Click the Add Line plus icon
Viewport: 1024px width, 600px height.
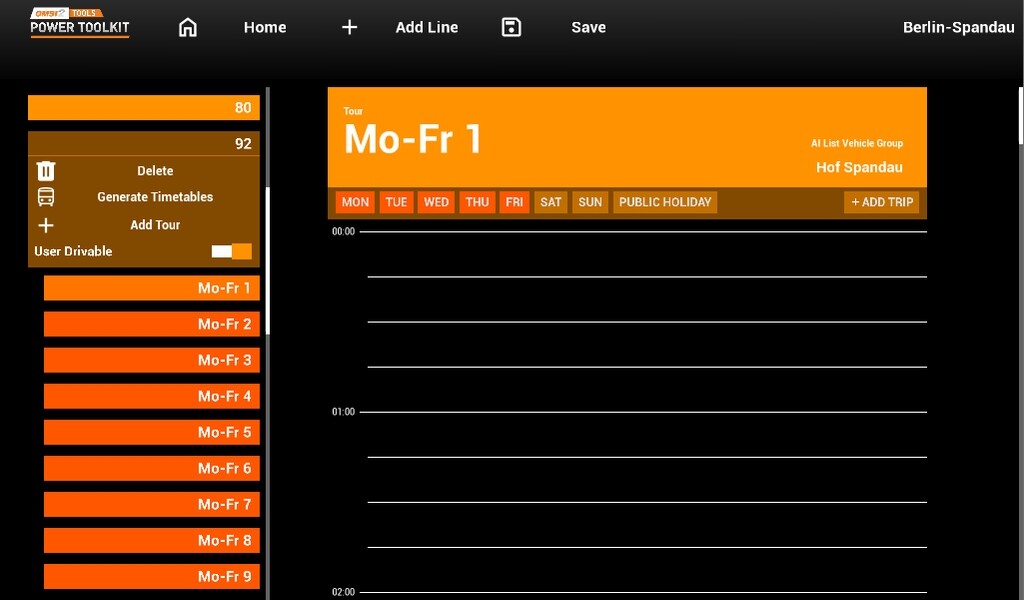[349, 28]
